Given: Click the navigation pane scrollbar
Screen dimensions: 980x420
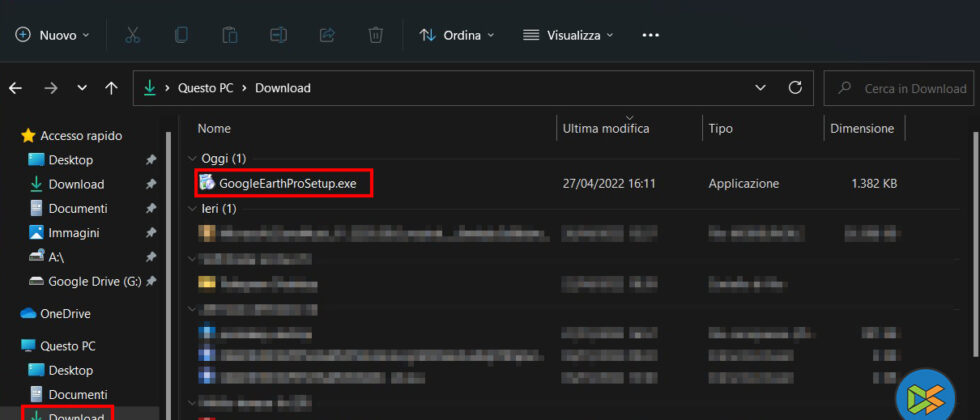Looking at the screenshot, I should point(168,275).
